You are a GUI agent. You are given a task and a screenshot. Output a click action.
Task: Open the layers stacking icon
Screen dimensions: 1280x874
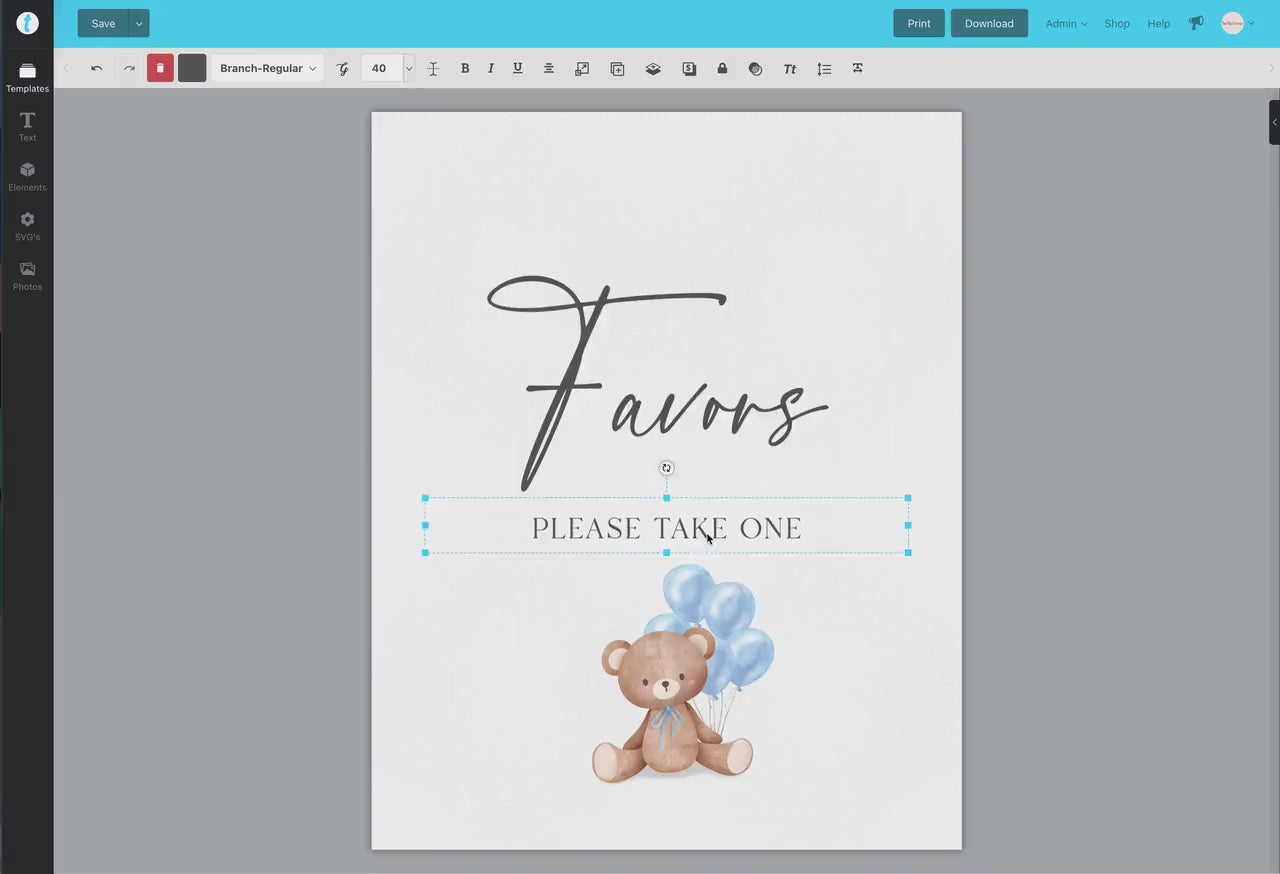[653, 68]
